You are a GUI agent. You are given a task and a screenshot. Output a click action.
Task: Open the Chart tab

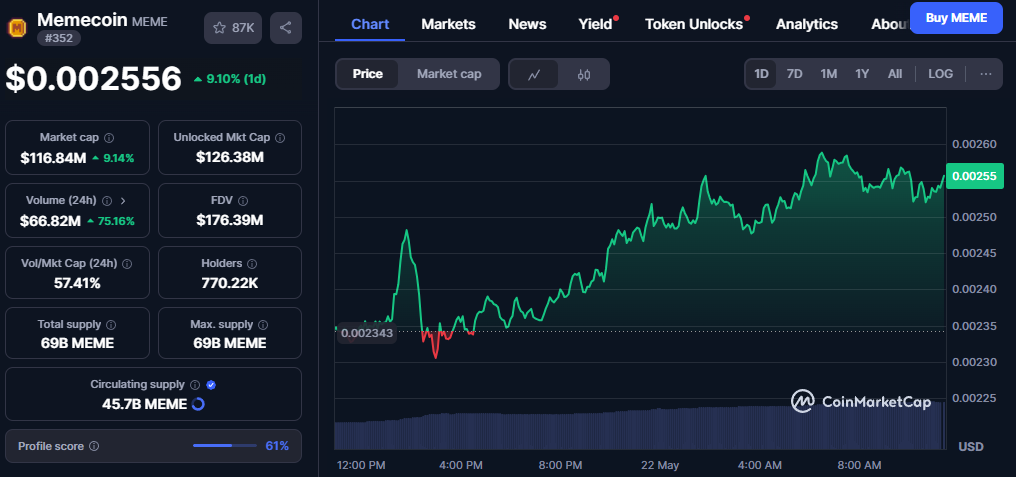coord(370,24)
